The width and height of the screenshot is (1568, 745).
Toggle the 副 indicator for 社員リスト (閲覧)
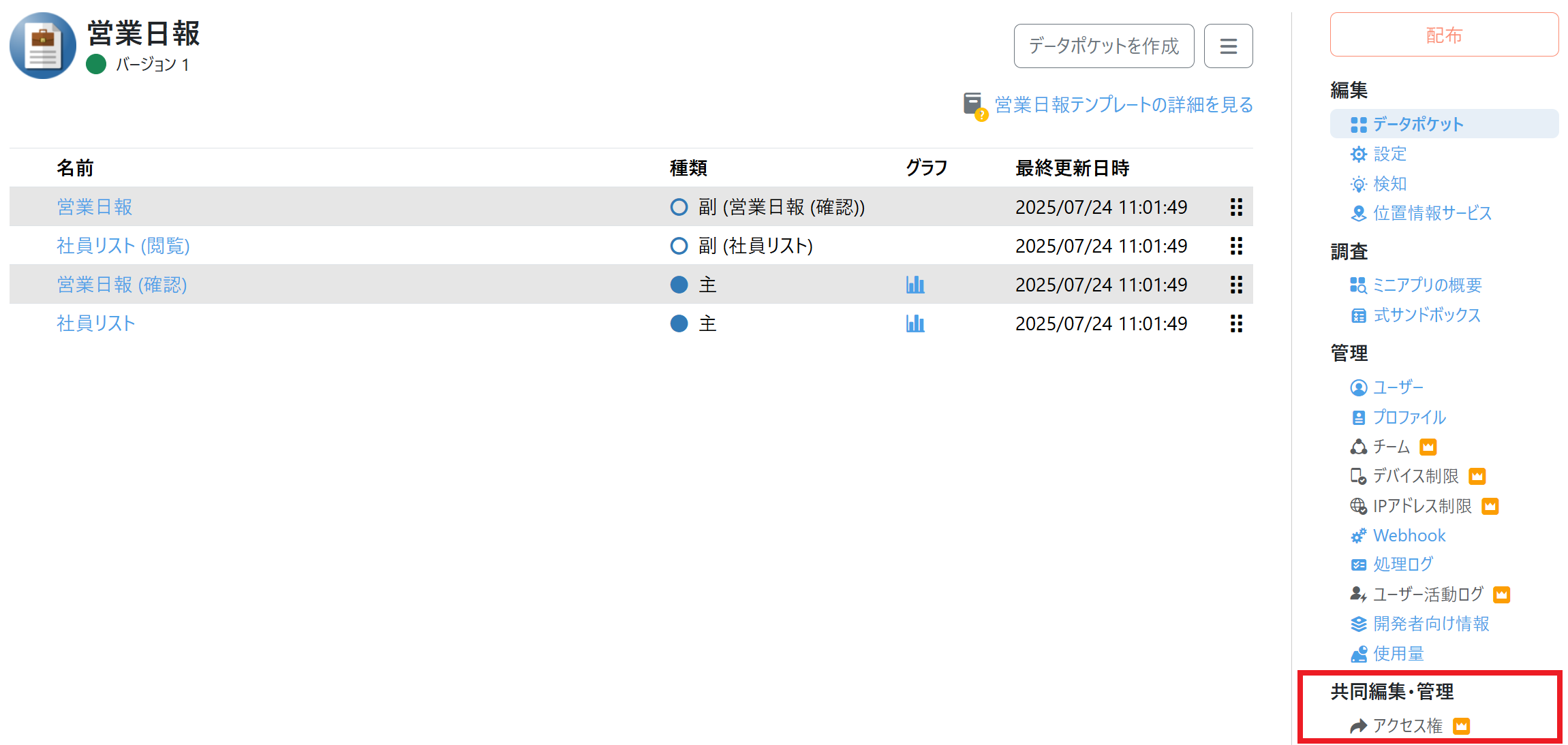click(x=679, y=246)
